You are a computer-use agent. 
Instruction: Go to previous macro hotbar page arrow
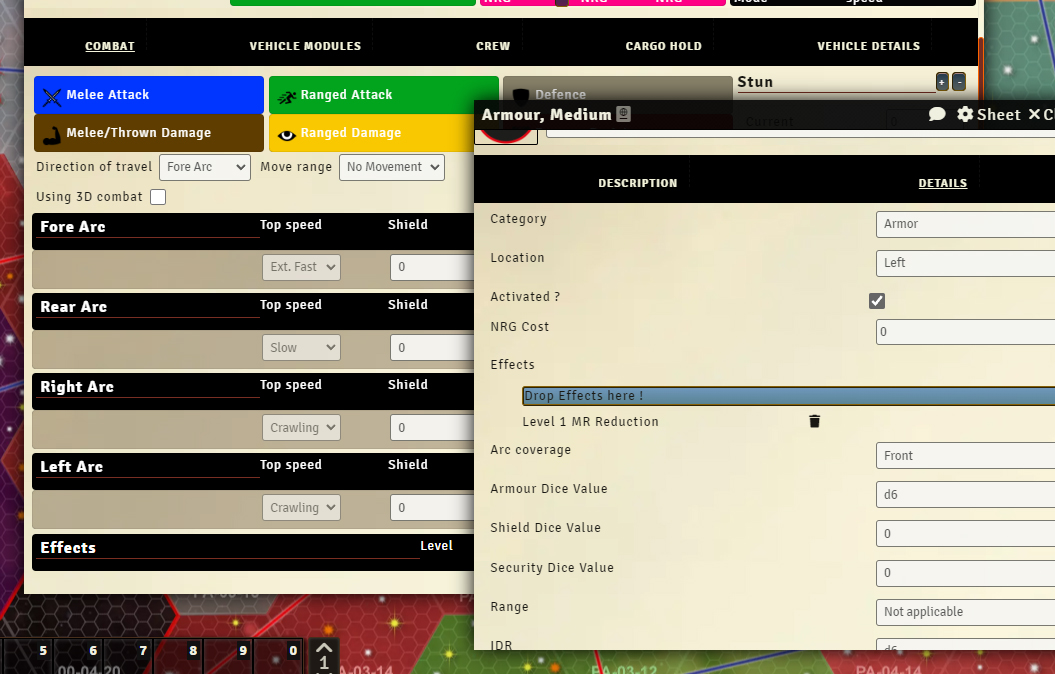(325, 647)
